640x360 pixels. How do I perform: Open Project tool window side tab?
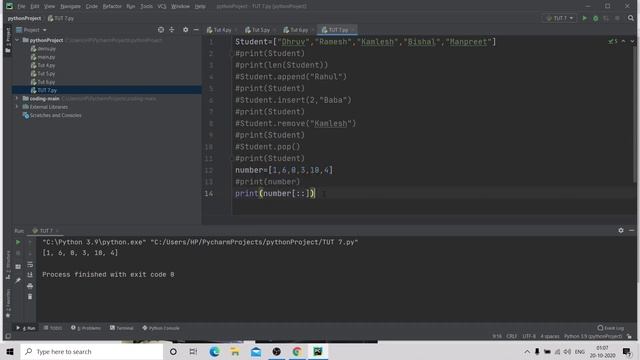pyautogui.click(x=7, y=39)
